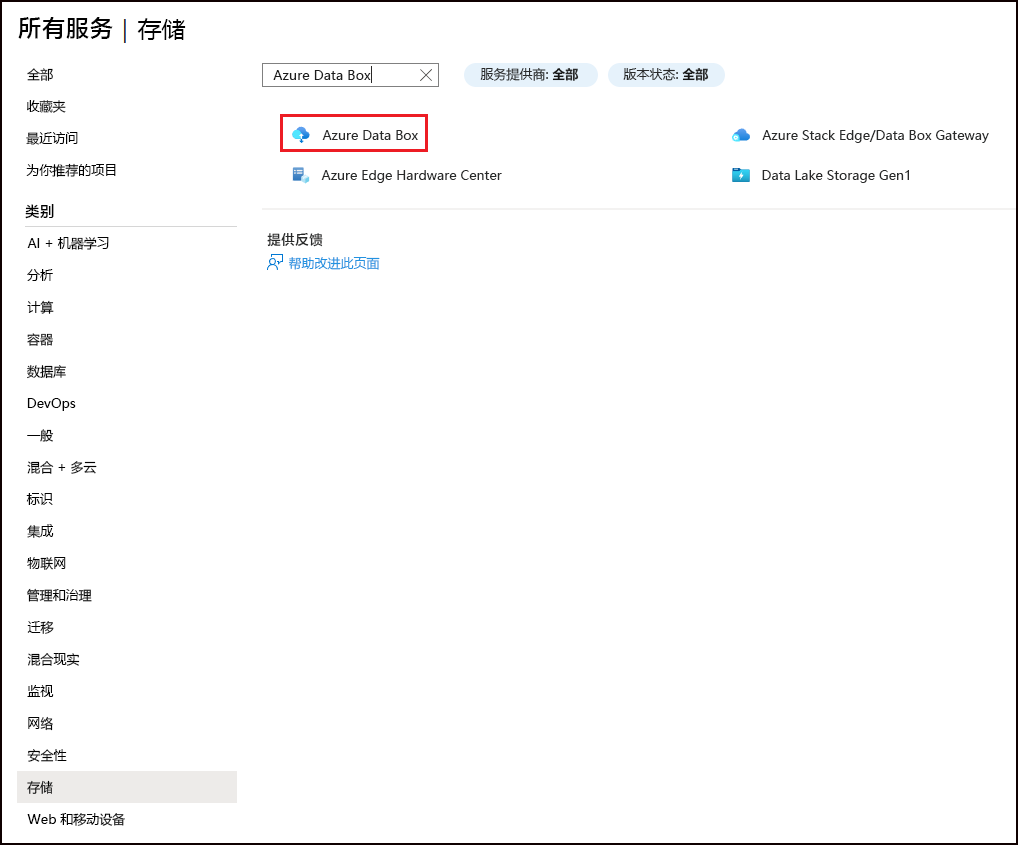Select the 计算 category
Screen dimensions: 1018x845
coord(40,308)
